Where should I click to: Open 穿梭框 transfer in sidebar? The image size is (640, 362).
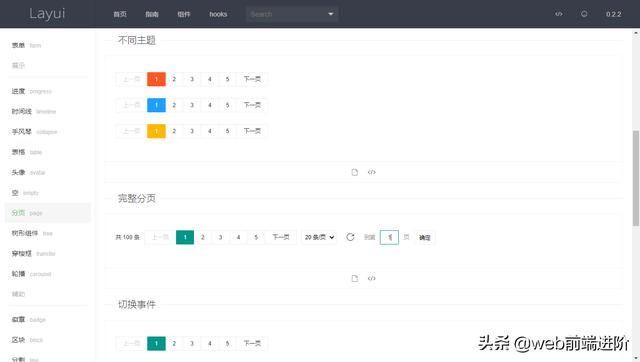pos(47,253)
